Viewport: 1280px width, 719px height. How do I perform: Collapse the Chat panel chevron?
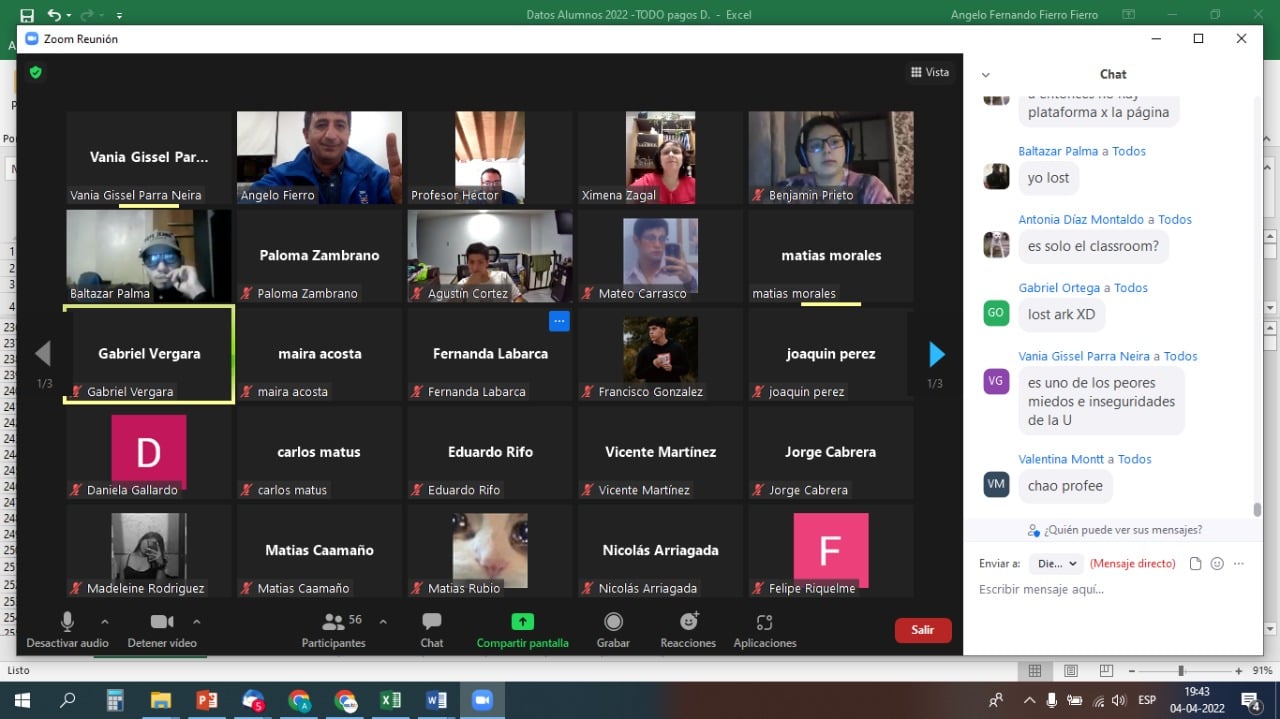click(x=985, y=75)
